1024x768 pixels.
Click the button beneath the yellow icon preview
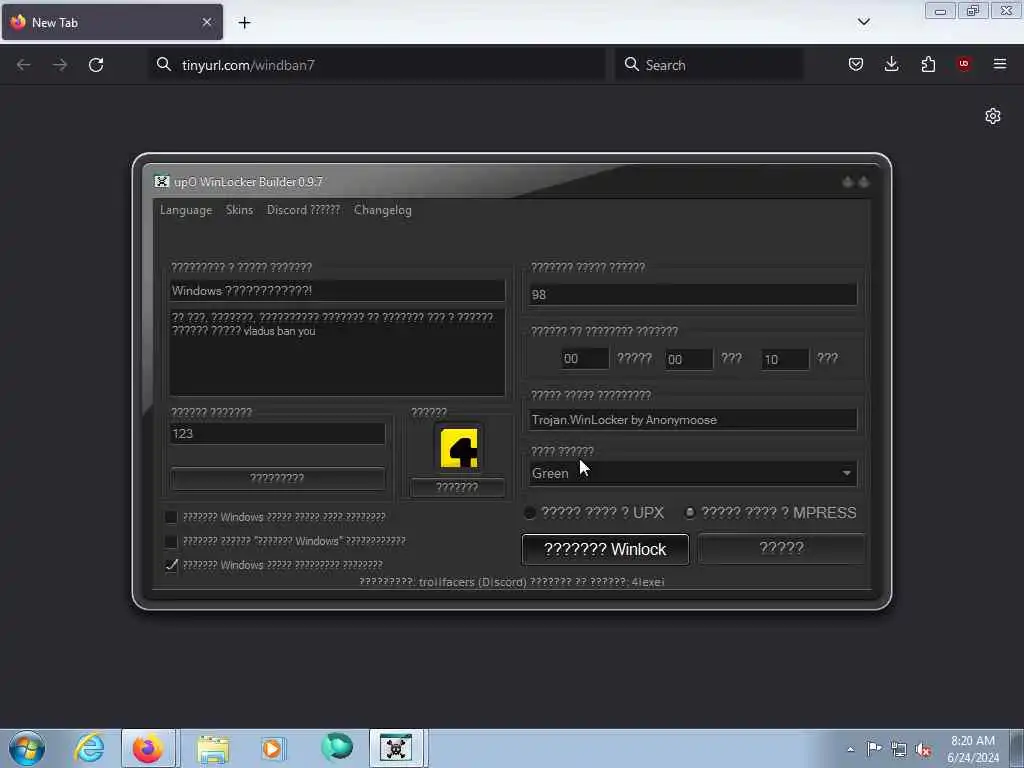(457, 487)
